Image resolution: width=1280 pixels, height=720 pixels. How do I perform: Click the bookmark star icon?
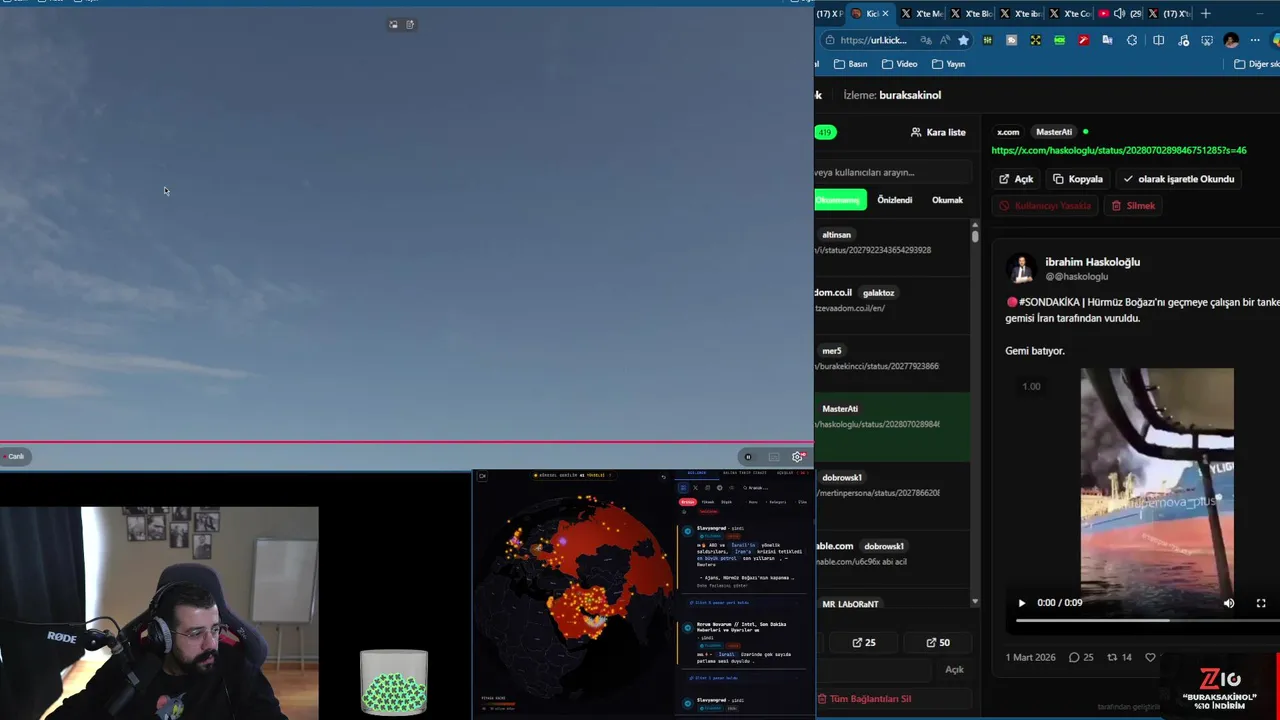(x=963, y=40)
